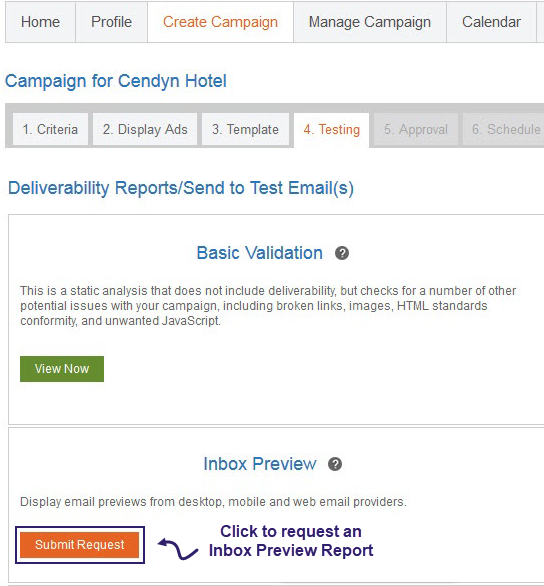Viewport: 544px width, 586px height.
Task: Click the Inbox Preview heading
Action: point(260,464)
